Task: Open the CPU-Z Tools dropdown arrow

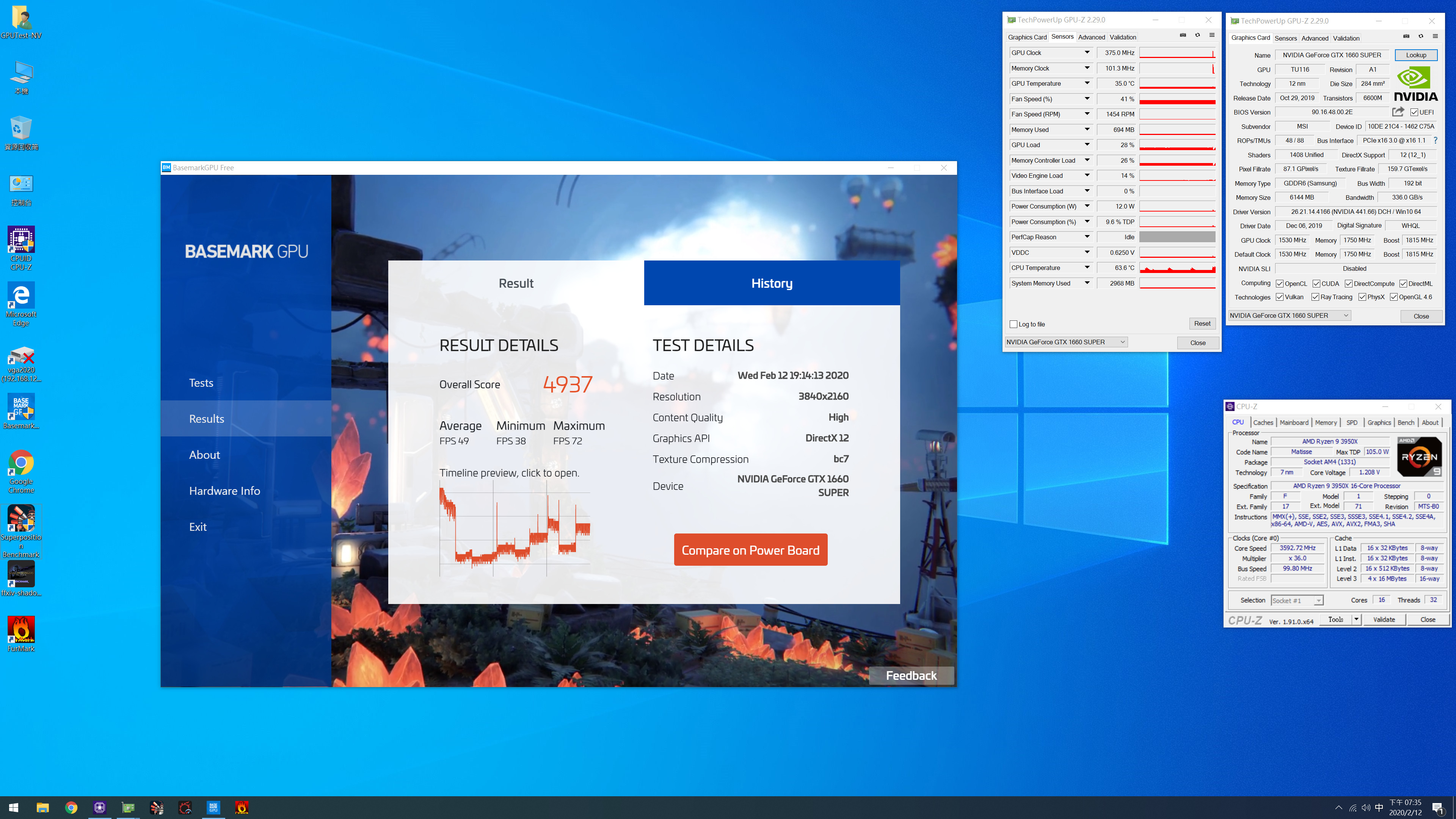Action: [1356, 620]
